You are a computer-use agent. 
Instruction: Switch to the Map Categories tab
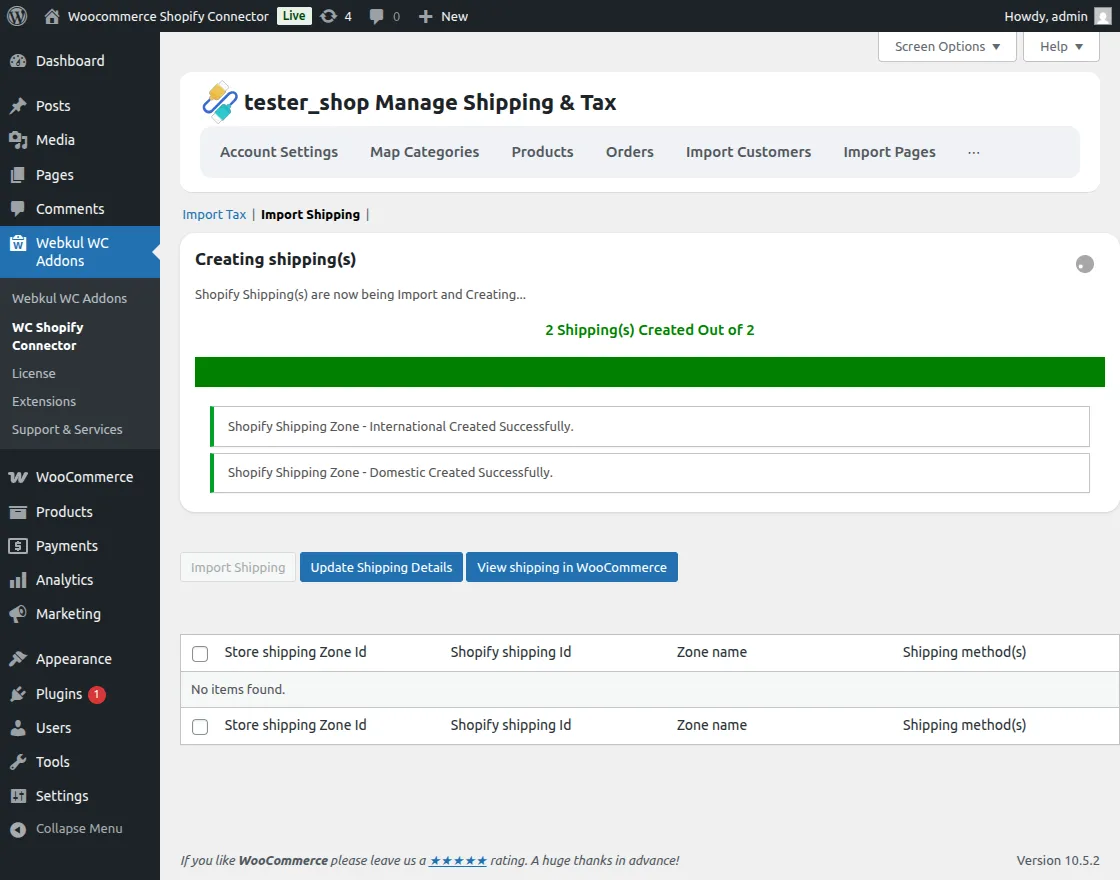[424, 152]
